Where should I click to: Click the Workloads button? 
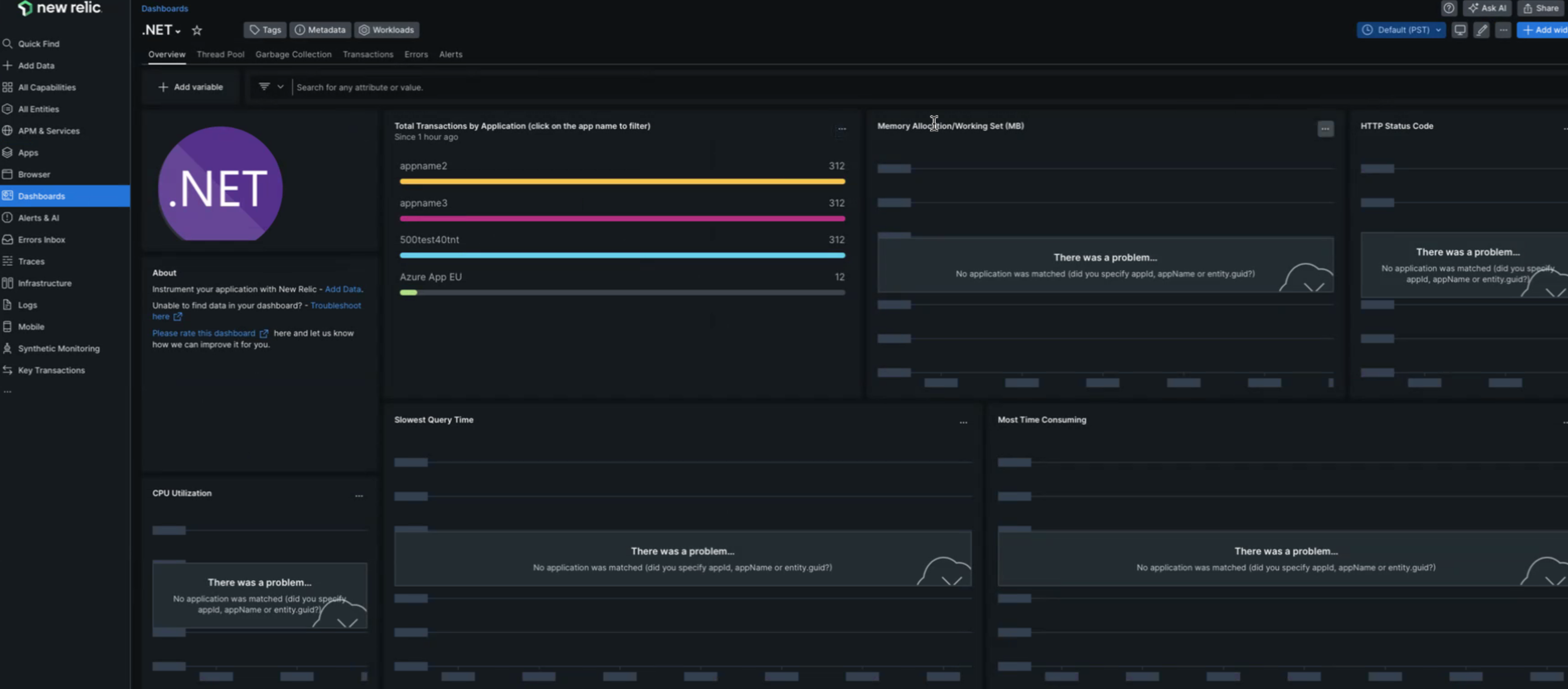click(386, 30)
